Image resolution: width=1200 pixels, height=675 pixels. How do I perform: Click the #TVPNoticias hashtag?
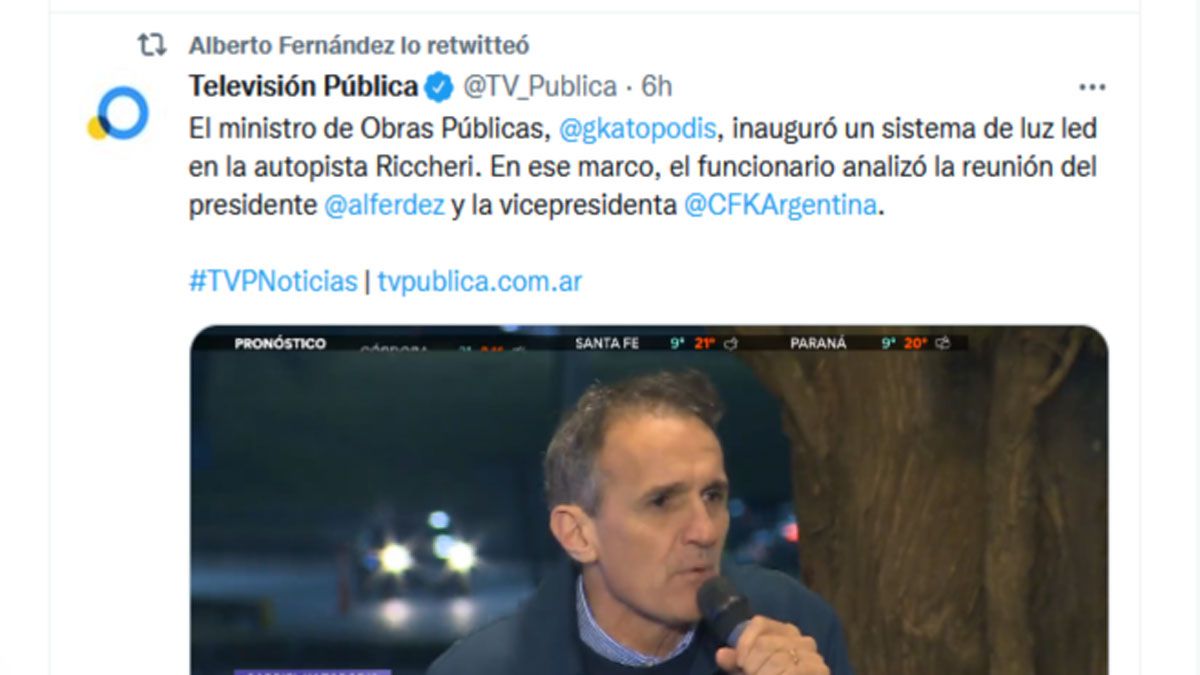(x=273, y=282)
